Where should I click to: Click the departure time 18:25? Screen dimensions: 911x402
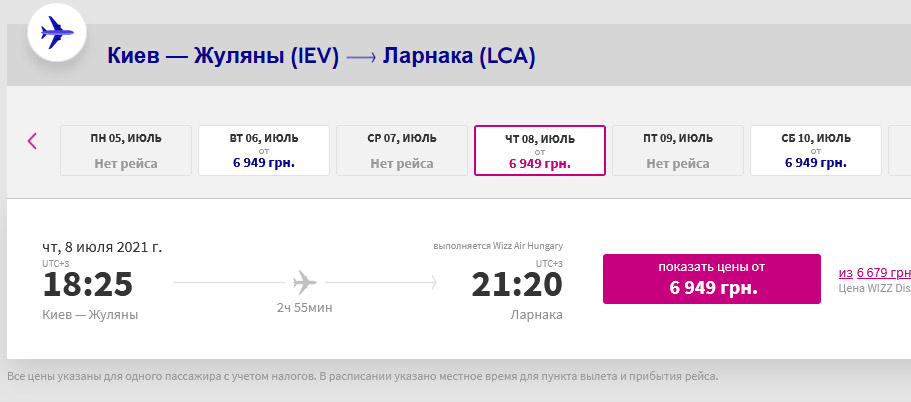[87, 285]
